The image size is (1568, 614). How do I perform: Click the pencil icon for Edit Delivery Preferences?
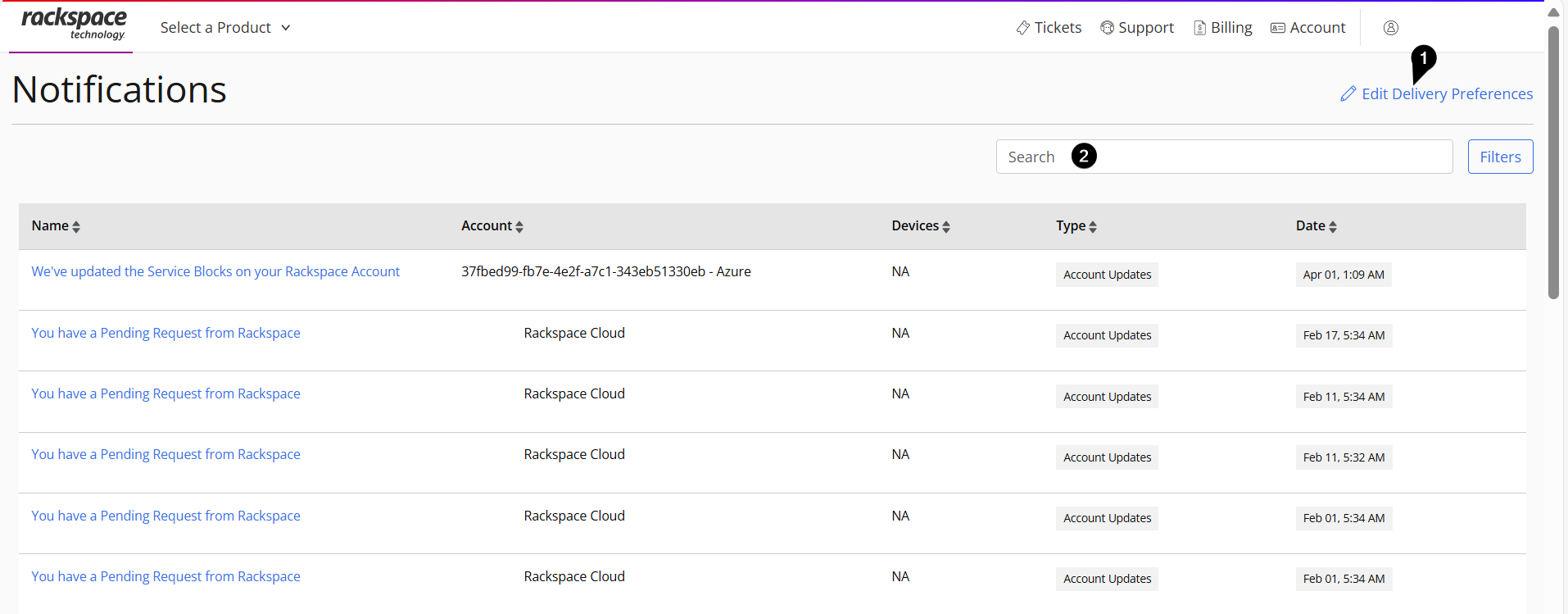pos(1348,94)
